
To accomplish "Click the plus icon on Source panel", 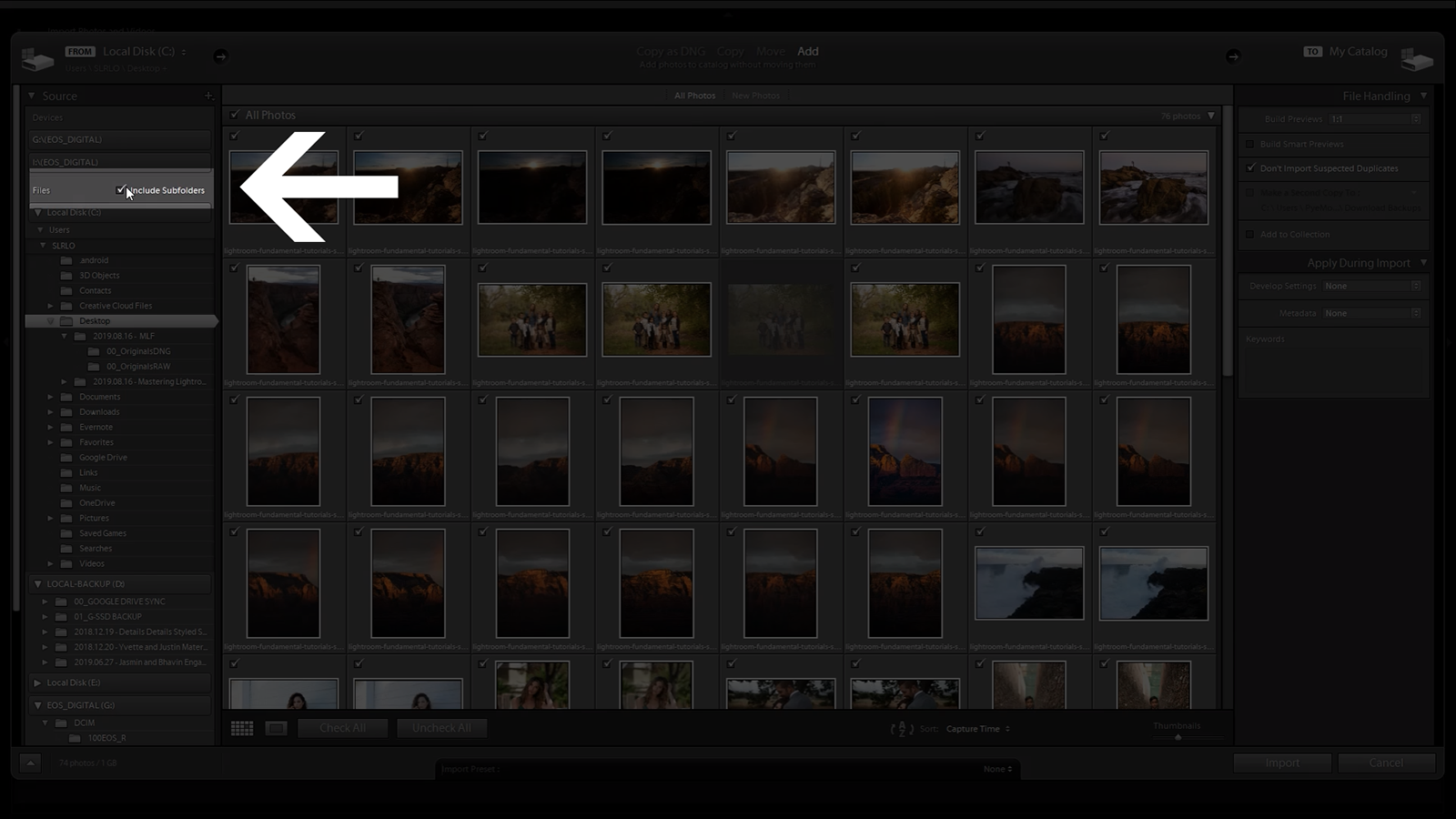I will (x=207, y=96).
